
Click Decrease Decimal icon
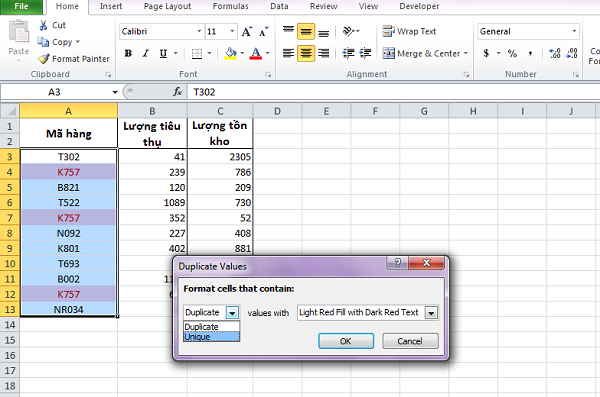[x=572, y=53]
